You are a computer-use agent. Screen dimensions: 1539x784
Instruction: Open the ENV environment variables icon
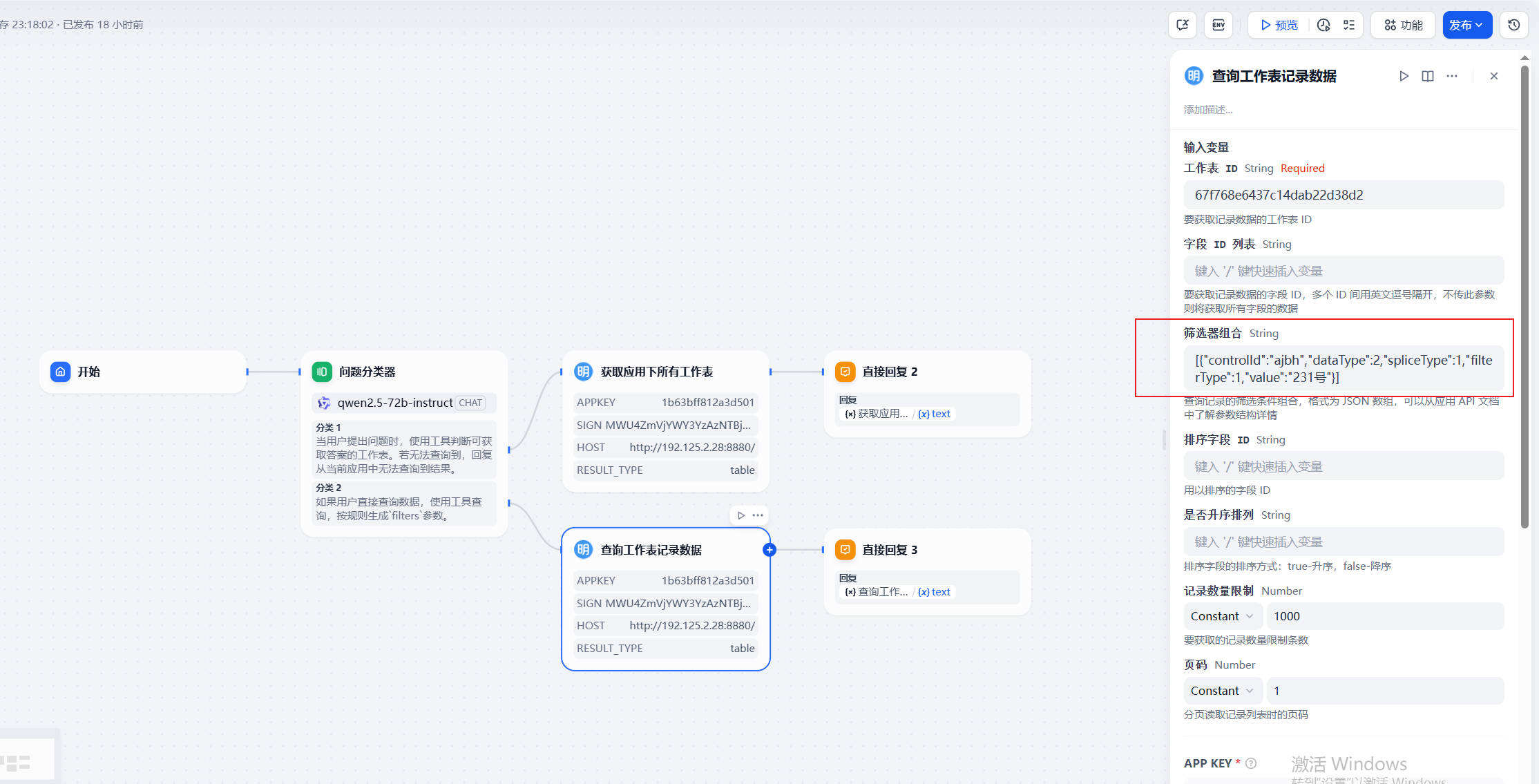pos(1218,25)
